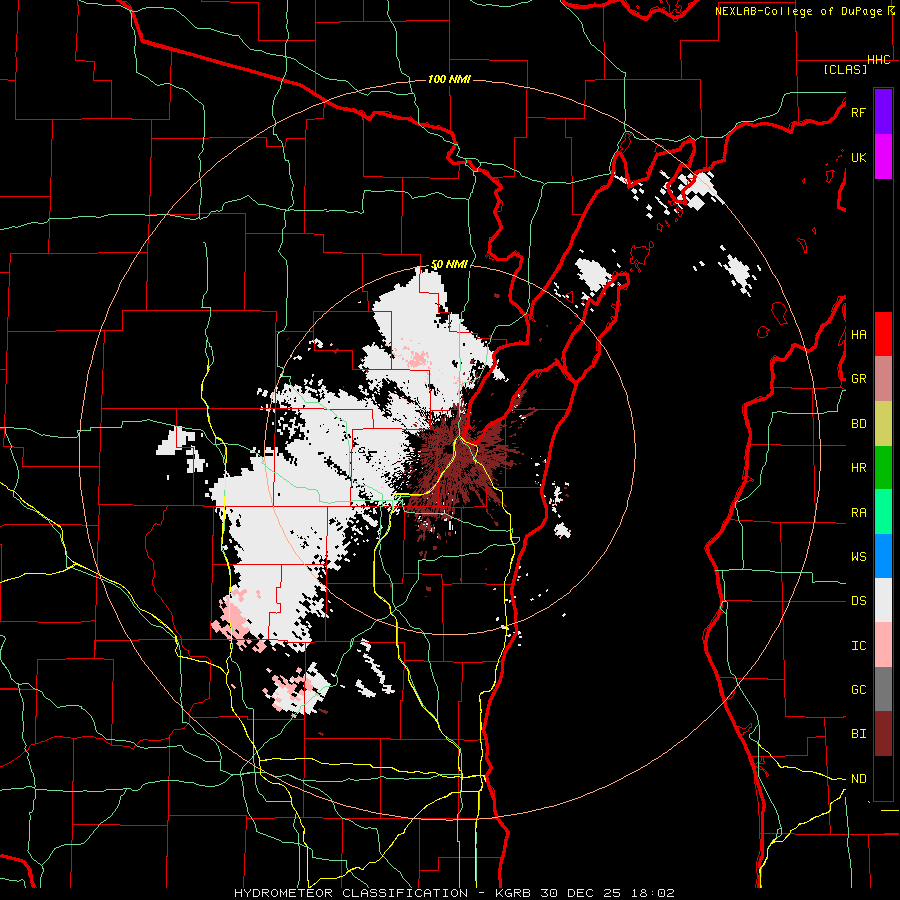Select the dusty pink GR legend swatch

pos(883,379)
